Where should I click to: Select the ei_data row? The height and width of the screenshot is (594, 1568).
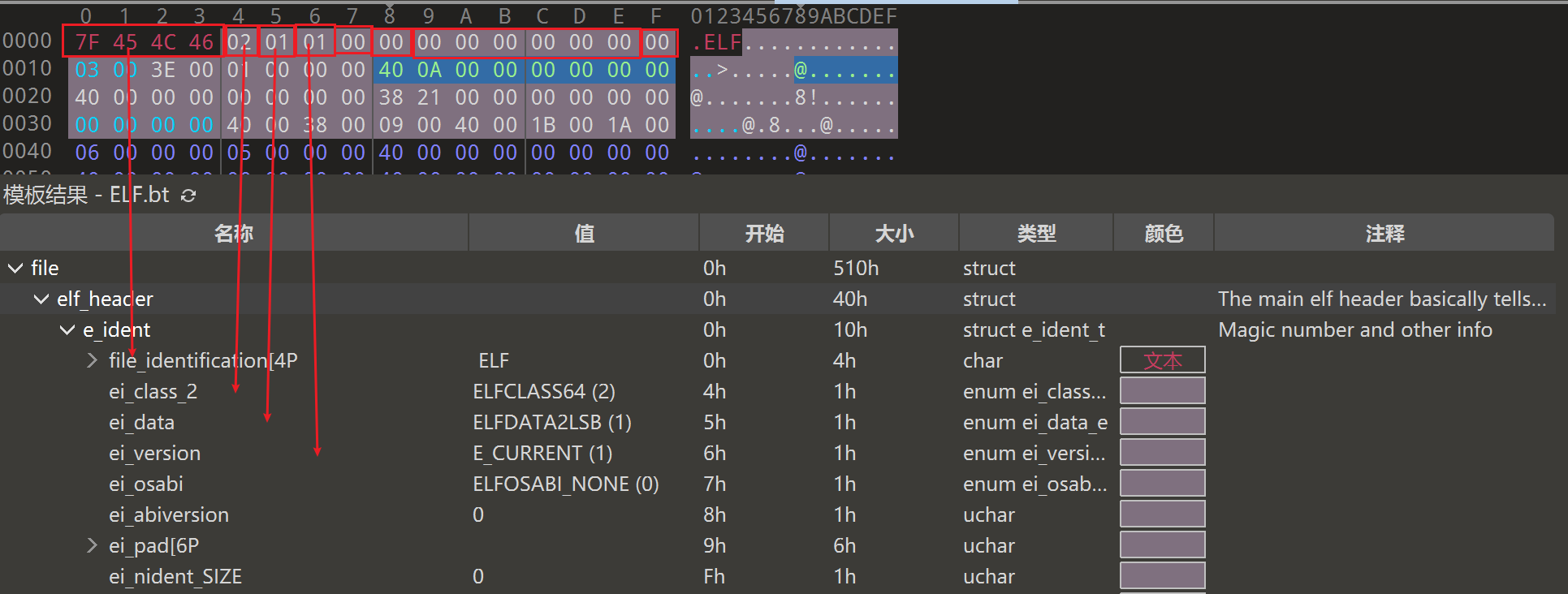(x=142, y=422)
